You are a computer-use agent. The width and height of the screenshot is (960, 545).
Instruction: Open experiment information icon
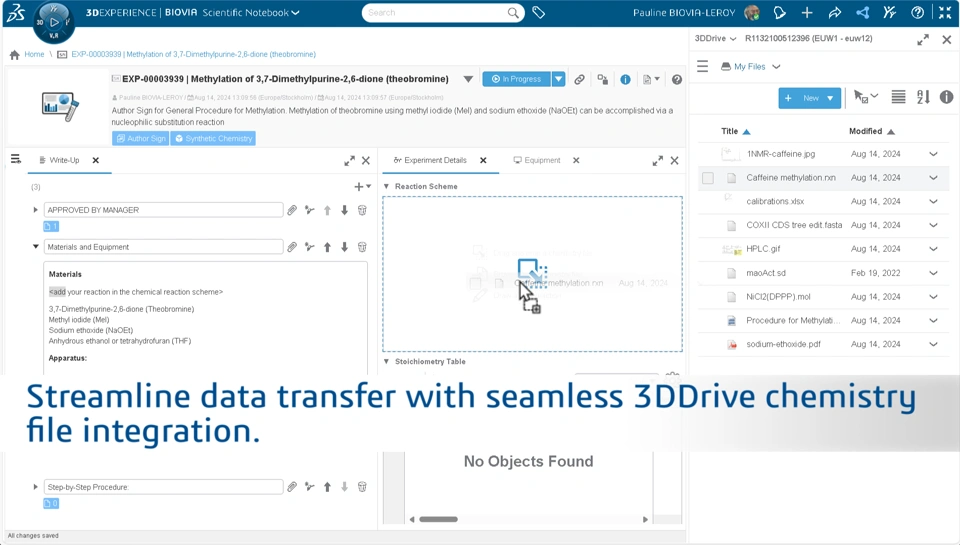point(625,79)
